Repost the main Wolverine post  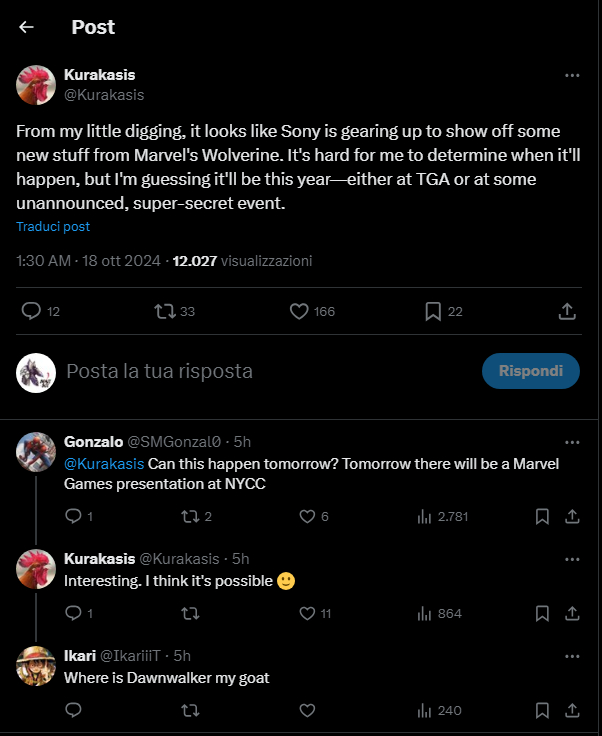click(166, 311)
